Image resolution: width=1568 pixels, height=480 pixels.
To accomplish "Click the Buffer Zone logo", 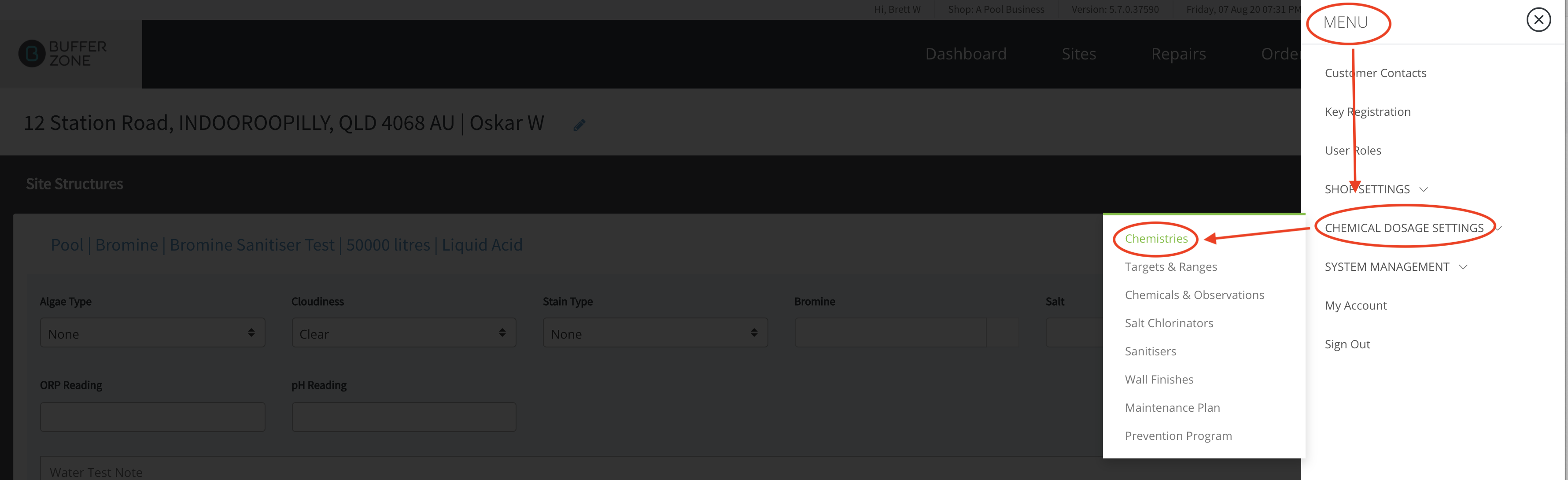I will coord(63,54).
